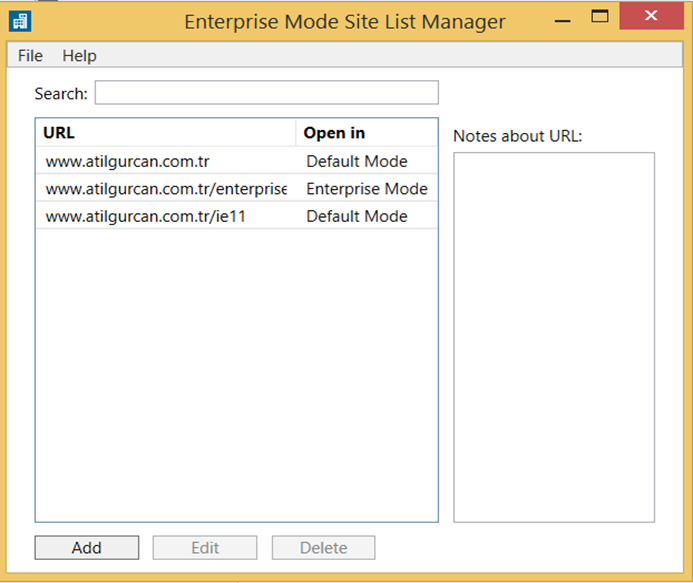Maximize the Site List Manager window
The width and height of the screenshot is (693, 583).
(600, 17)
